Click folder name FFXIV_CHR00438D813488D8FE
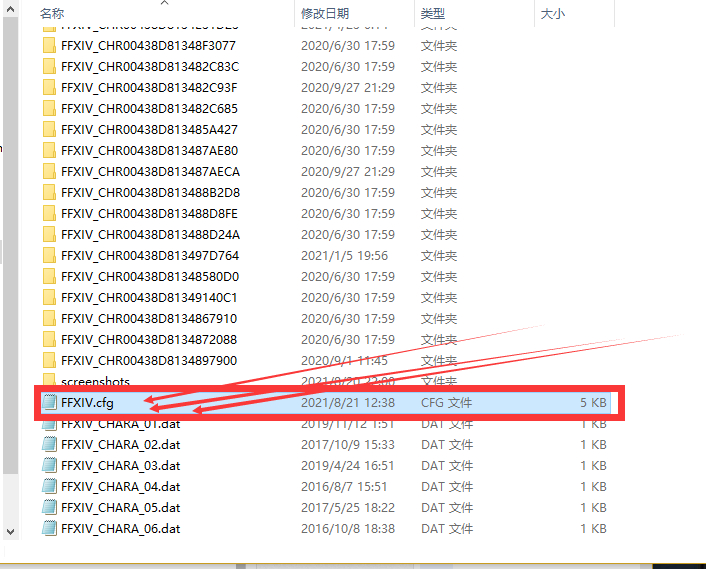706x569 pixels. [149, 213]
